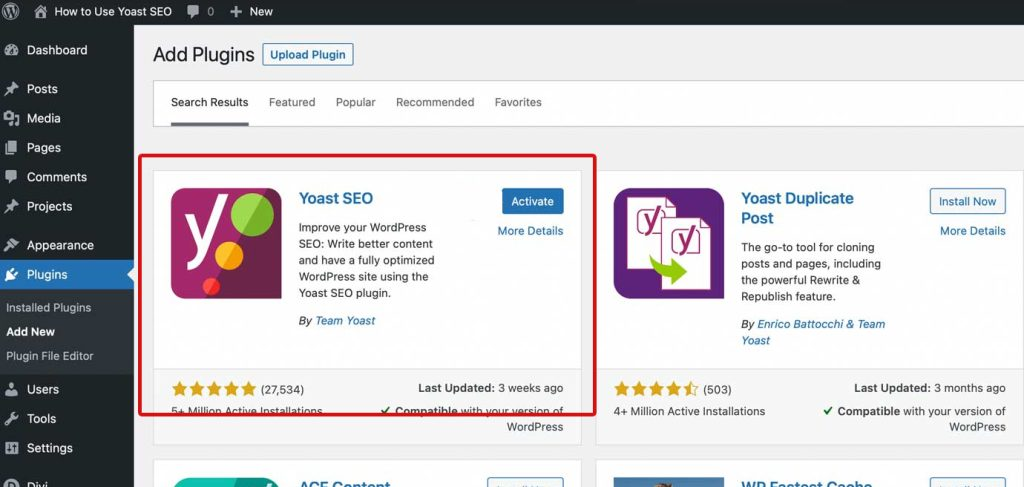Open Installed Plugins submenu item
1024x487 pixels.
click(48, 308)
